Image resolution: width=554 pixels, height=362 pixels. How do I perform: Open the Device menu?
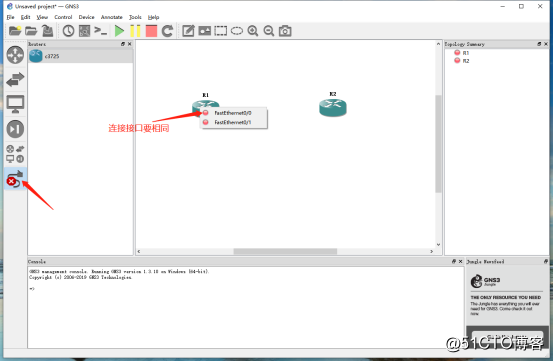pyautogui.click(x=87, y=17)
